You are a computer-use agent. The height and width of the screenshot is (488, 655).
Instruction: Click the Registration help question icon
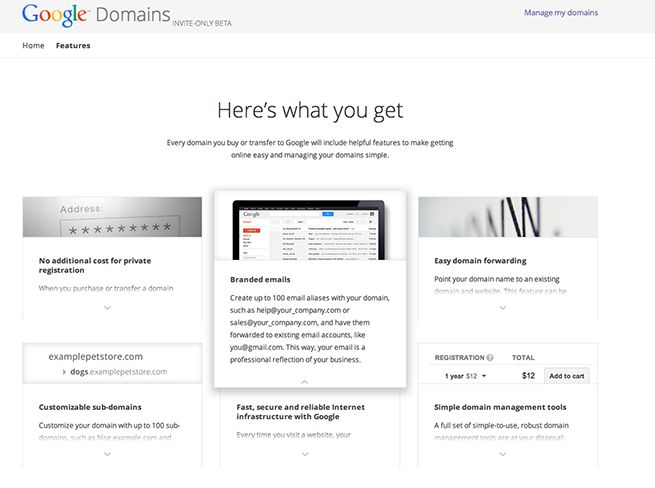click(490, 358)
